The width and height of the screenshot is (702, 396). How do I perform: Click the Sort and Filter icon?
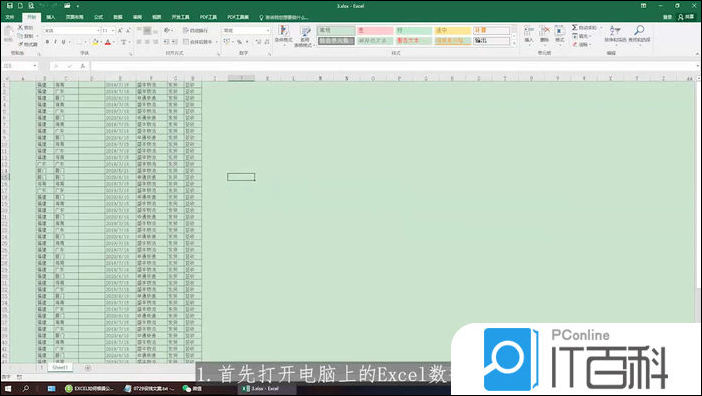(615, 34)
